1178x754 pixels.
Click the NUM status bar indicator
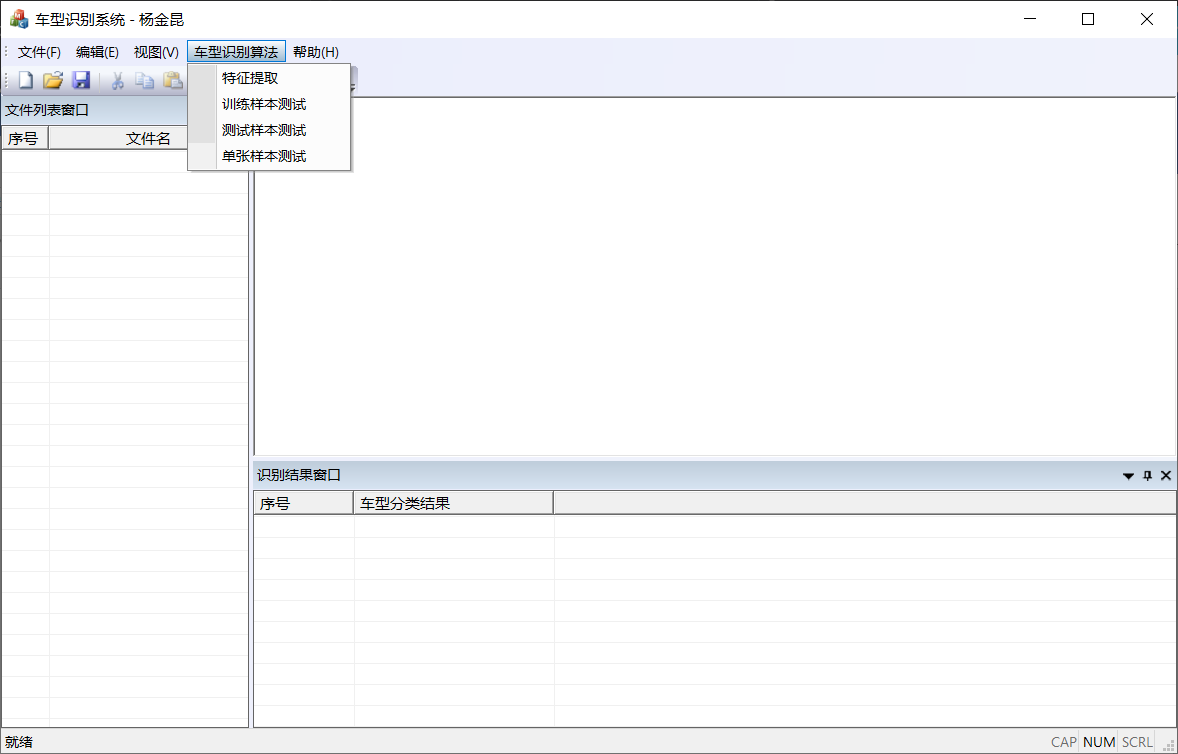(1098, 742)
